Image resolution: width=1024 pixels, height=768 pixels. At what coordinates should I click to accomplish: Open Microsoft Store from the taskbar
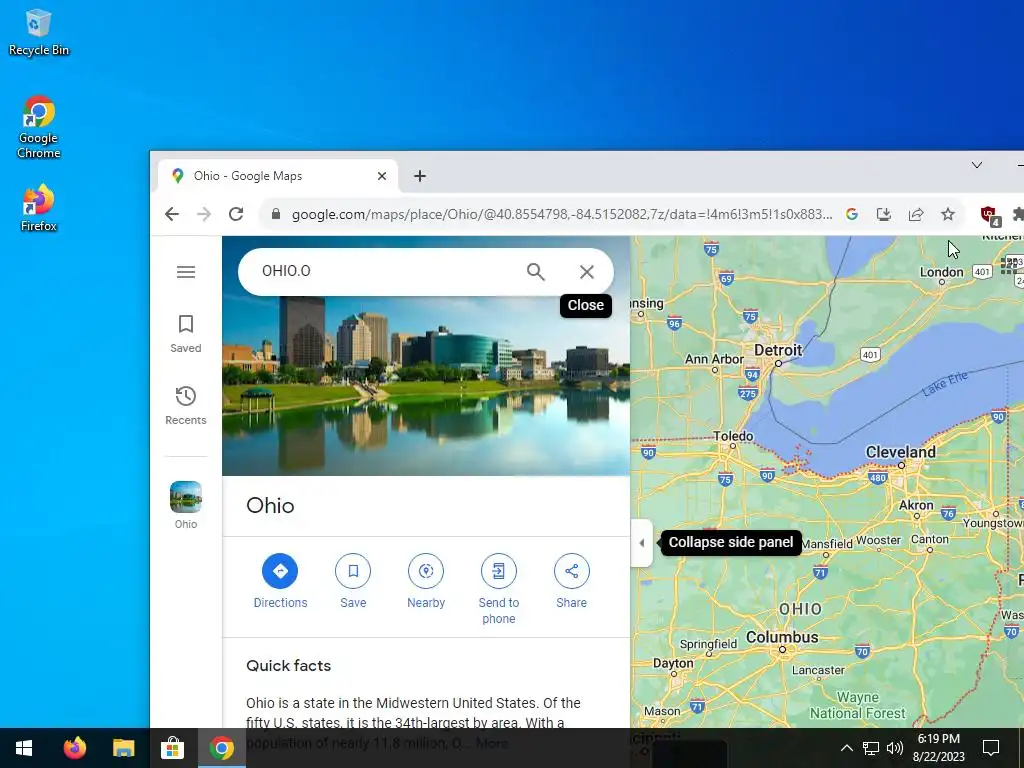(172, 748)
